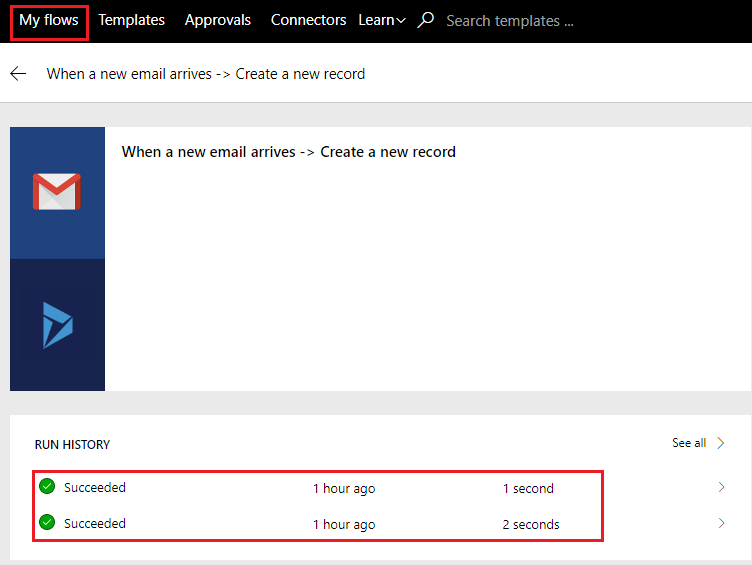Click the flow title in the card

pos(289,152)
